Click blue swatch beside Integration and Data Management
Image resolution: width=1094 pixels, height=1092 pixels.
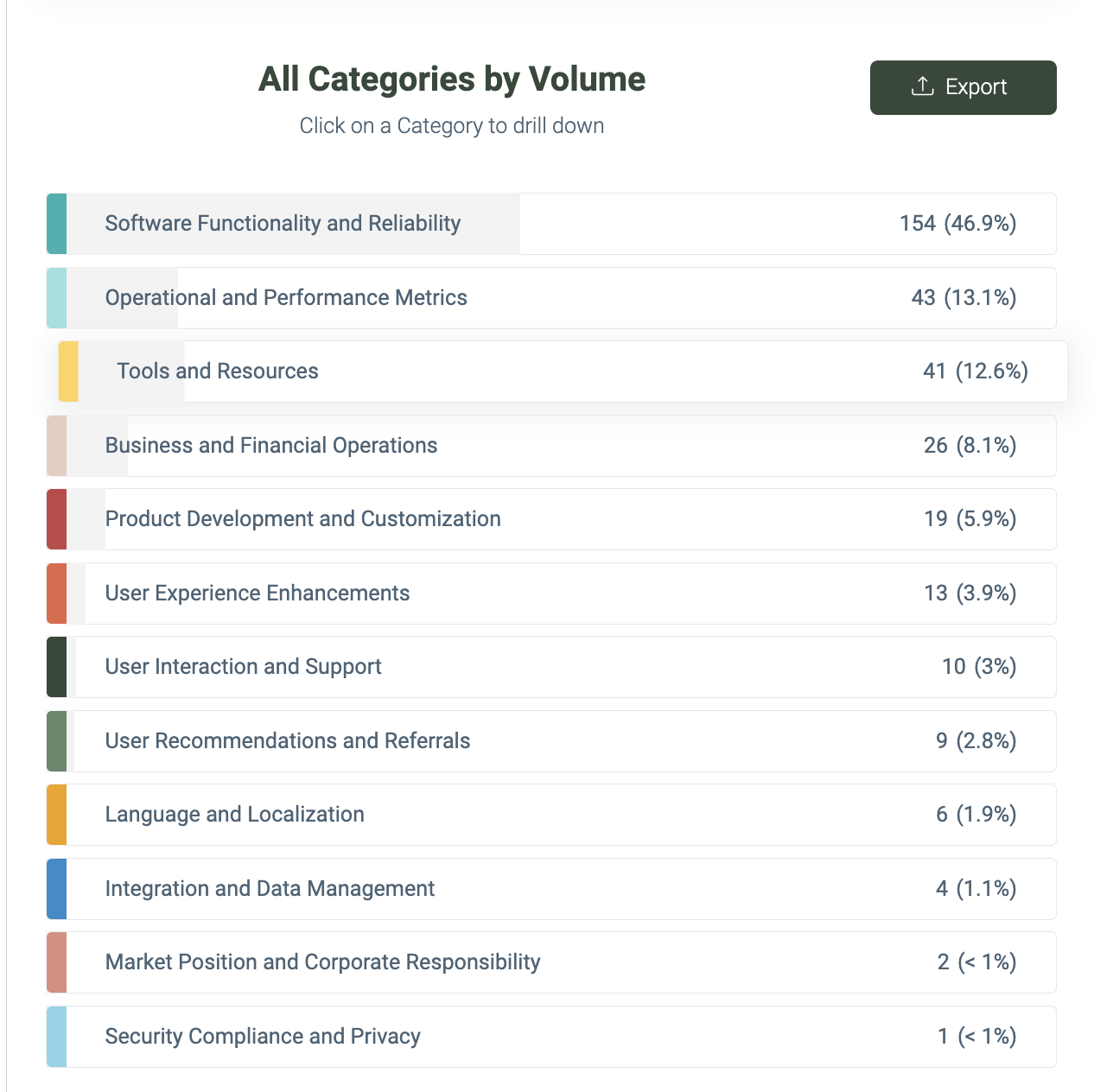[x=56, y=889]
